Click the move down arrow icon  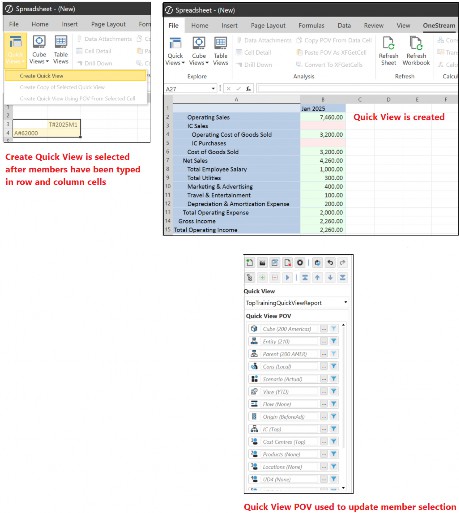click(330, 277)
